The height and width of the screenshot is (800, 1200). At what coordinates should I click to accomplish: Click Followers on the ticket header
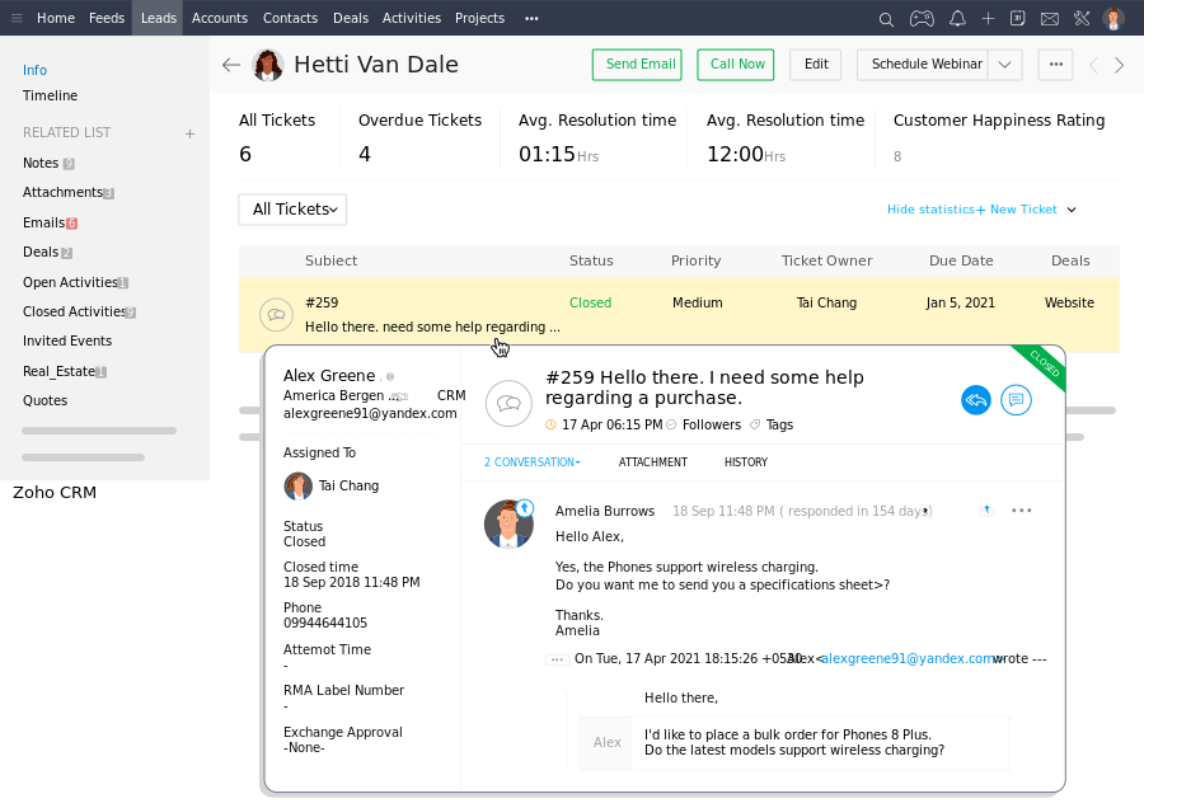click(711, 424)
